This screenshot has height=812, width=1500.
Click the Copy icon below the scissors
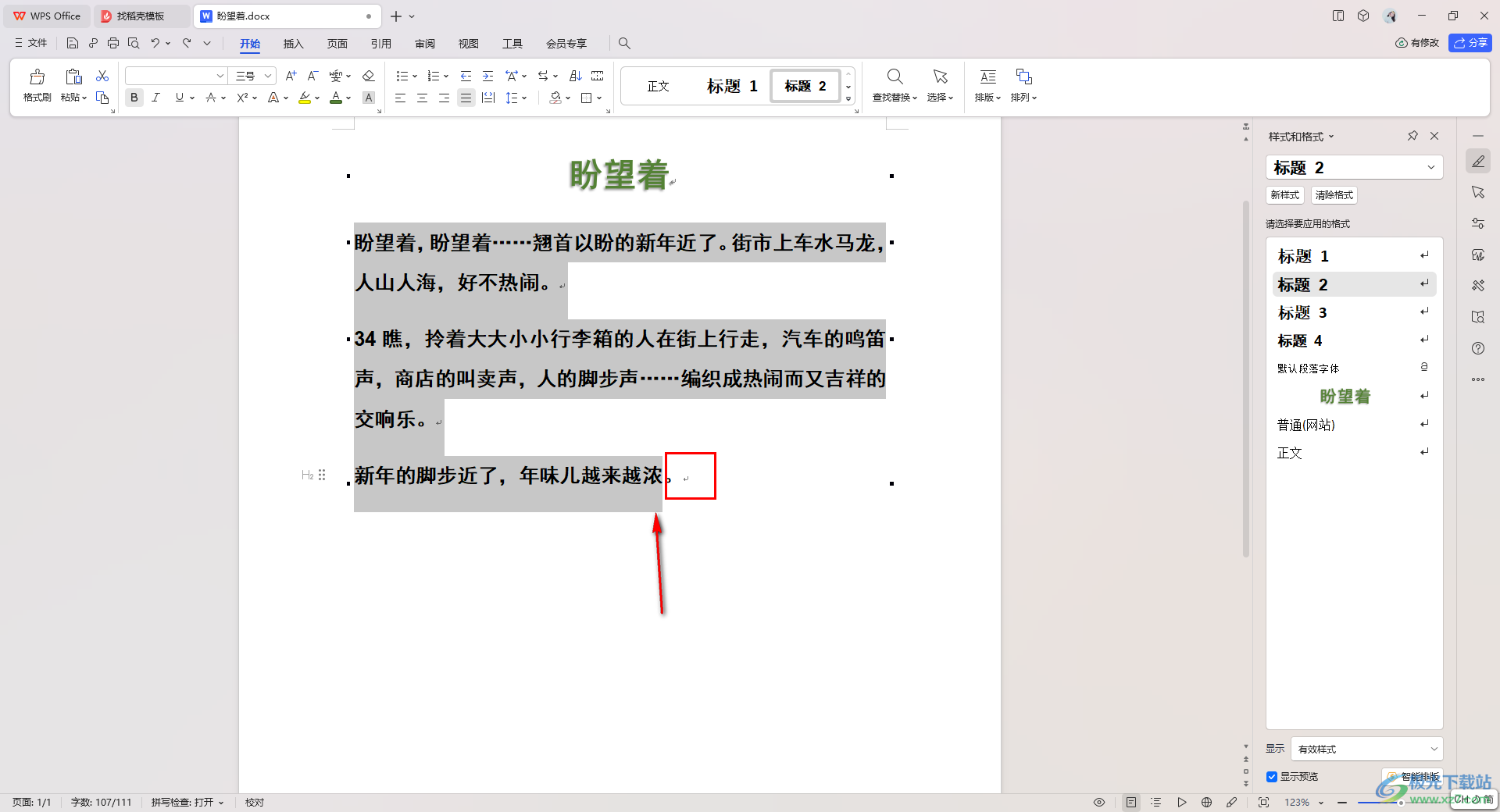[x=102, y=98]
